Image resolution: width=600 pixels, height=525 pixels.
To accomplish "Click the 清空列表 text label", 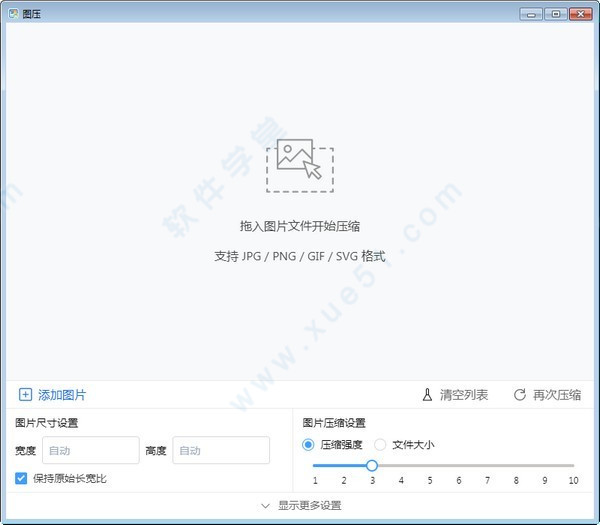I will coord(464,395).
